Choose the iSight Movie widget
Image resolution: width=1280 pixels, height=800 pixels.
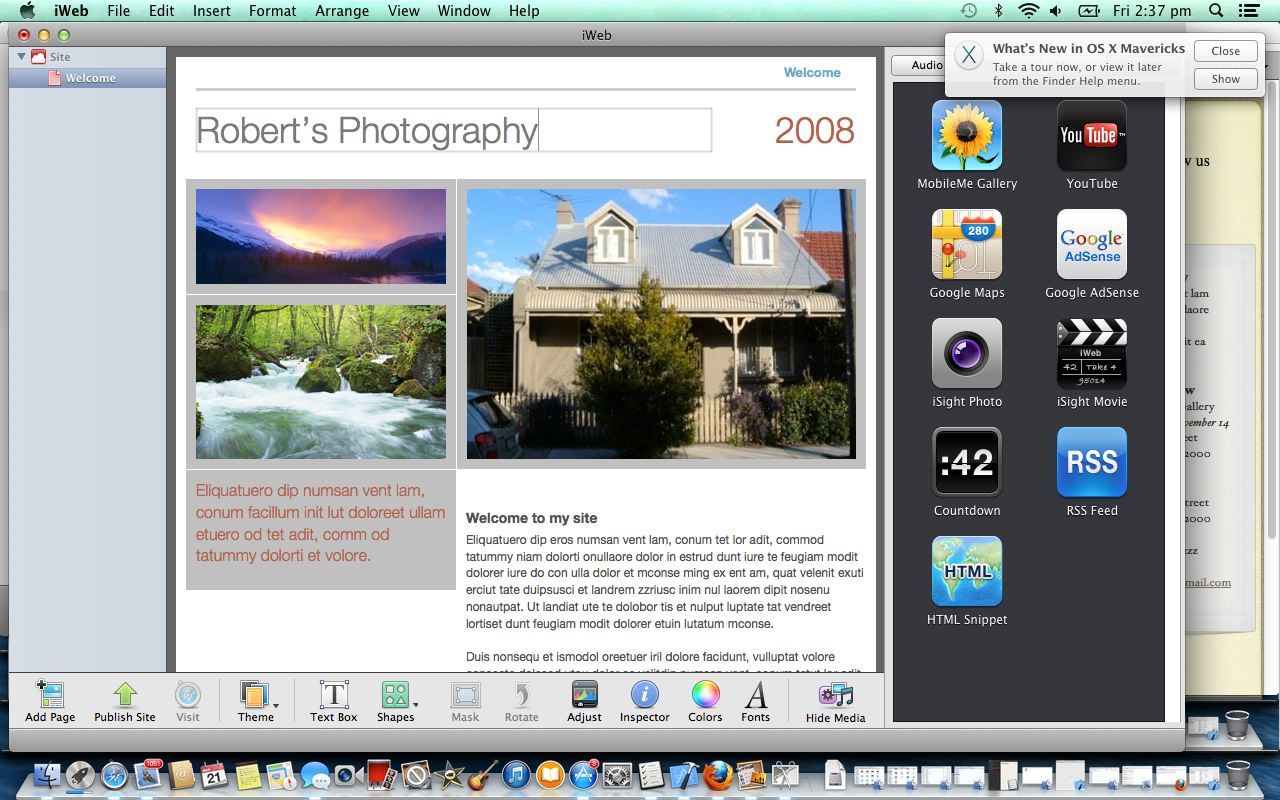click(1092, 363)
